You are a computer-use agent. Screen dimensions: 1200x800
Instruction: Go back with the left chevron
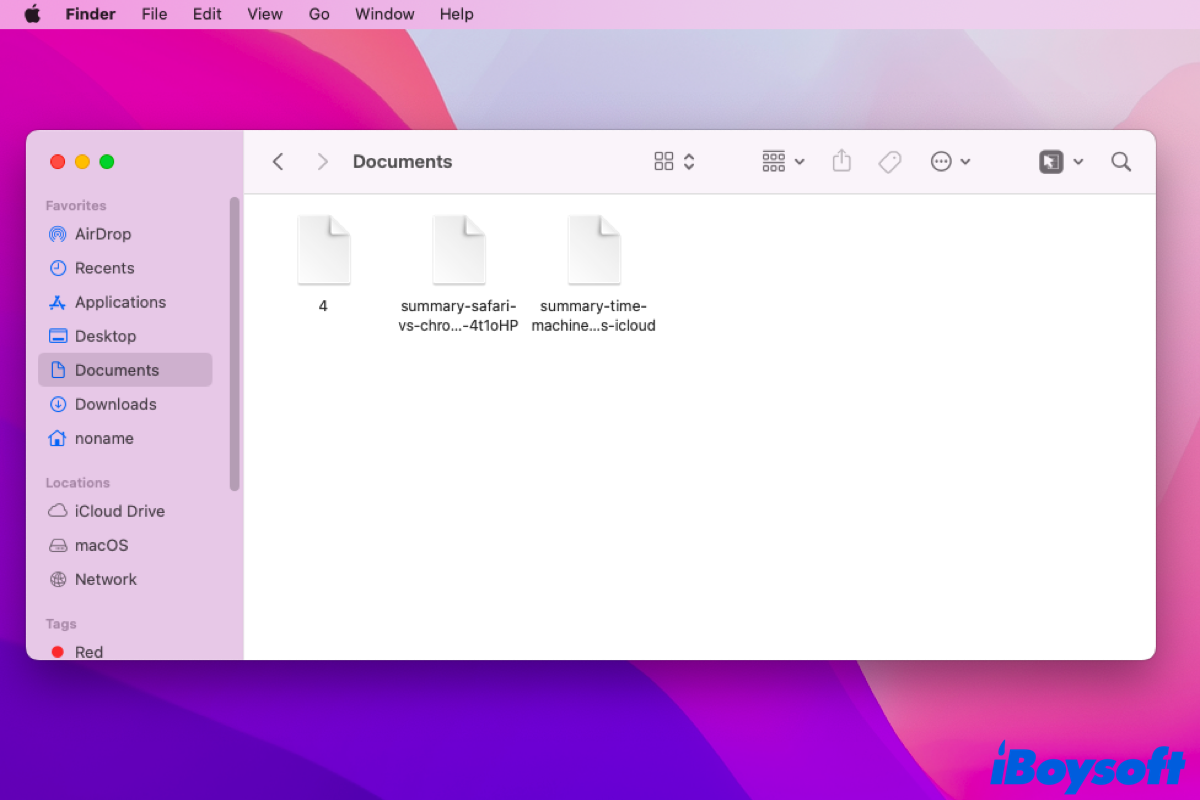tap(278, 162)
